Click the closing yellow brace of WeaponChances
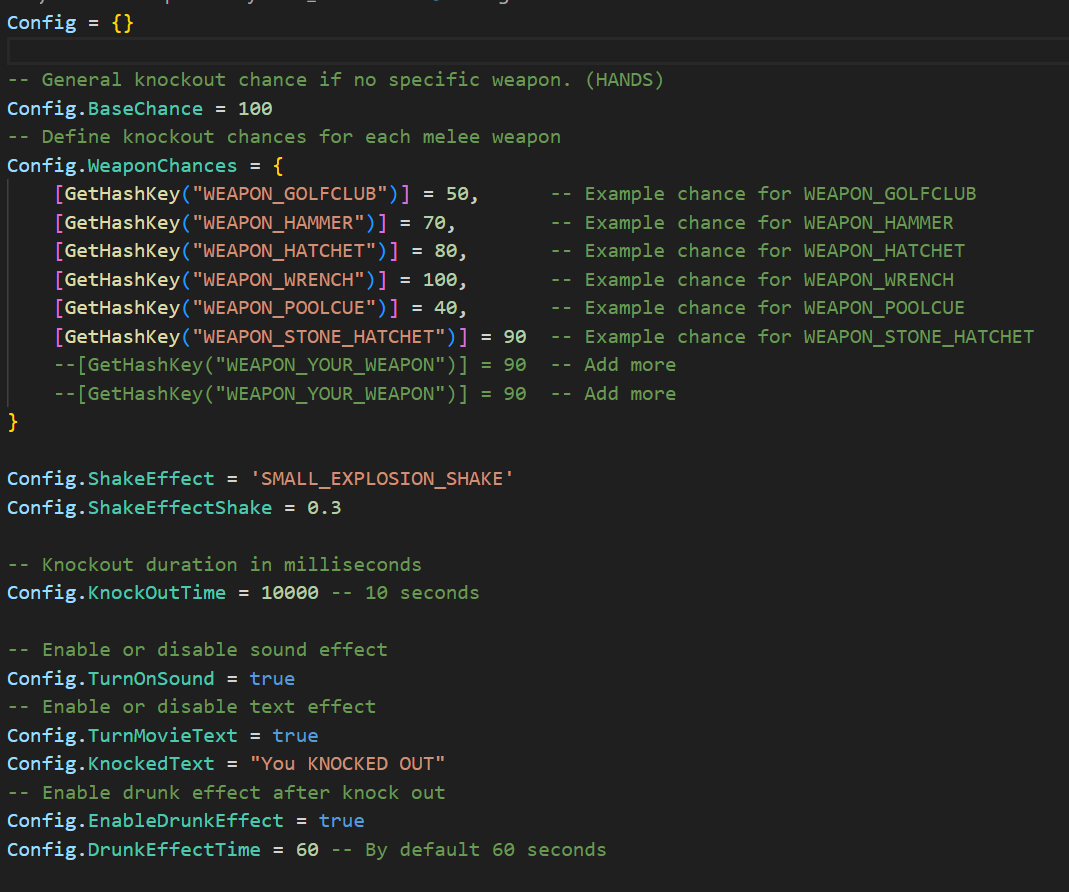Viewport: 1069px width, 892px height. pyautogui.click(x=13, y=422)
